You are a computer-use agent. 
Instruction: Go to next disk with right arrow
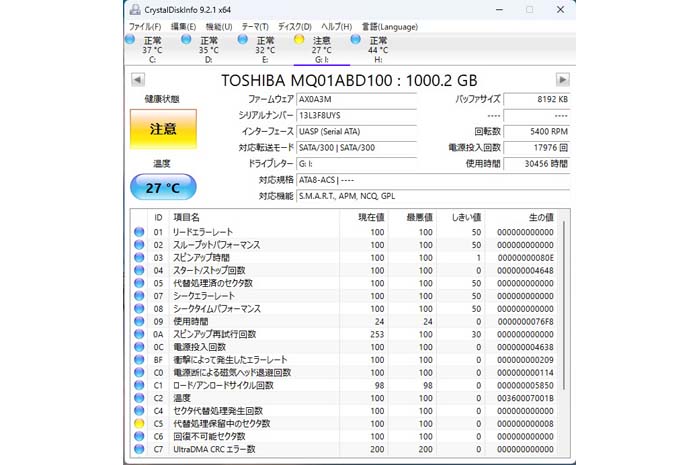click(562, 80)
